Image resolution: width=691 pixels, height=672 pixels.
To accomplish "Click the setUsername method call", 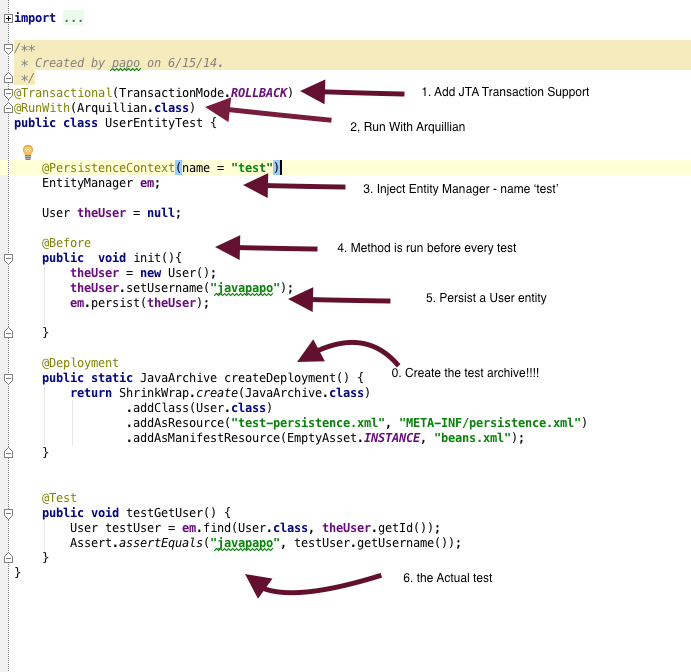I will [x=164, y=288].
